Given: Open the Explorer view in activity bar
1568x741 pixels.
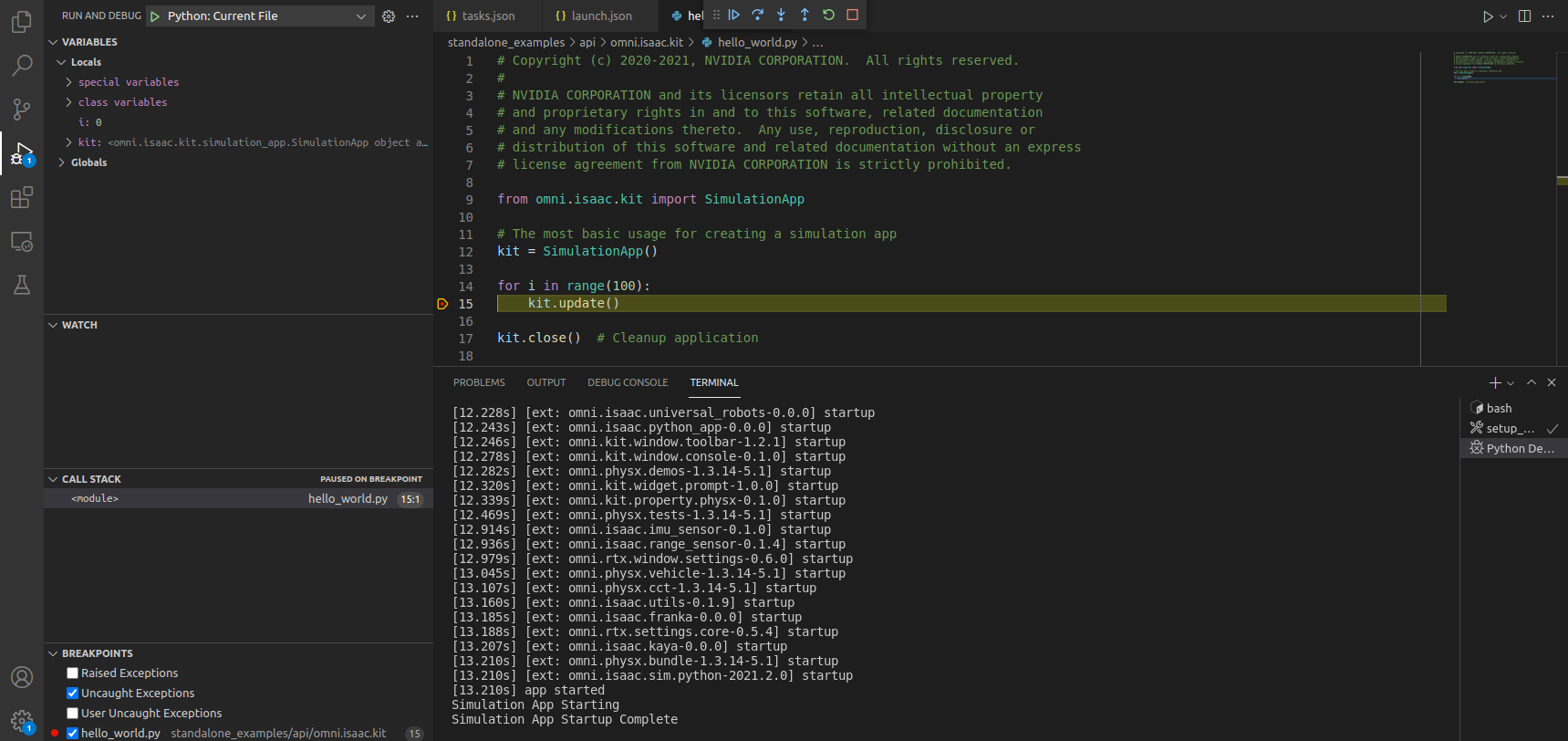Looking at the screenshot, I should pos(22,21).
